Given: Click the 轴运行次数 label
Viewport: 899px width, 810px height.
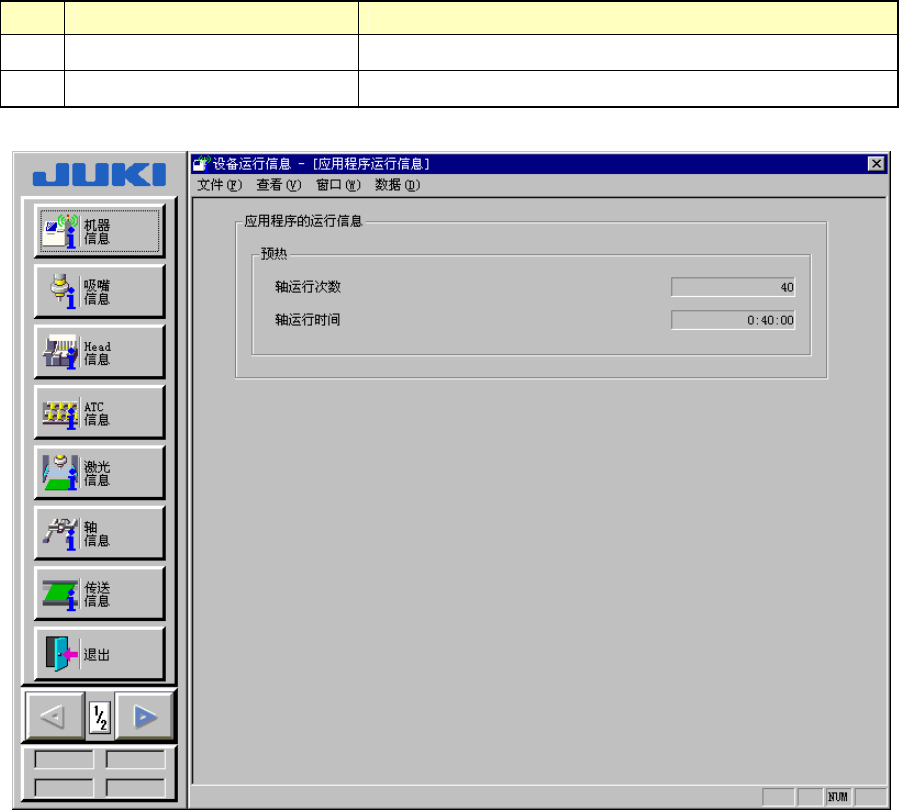Looking at the screenshot, I should pyautogui.click(x=308, y=287).
